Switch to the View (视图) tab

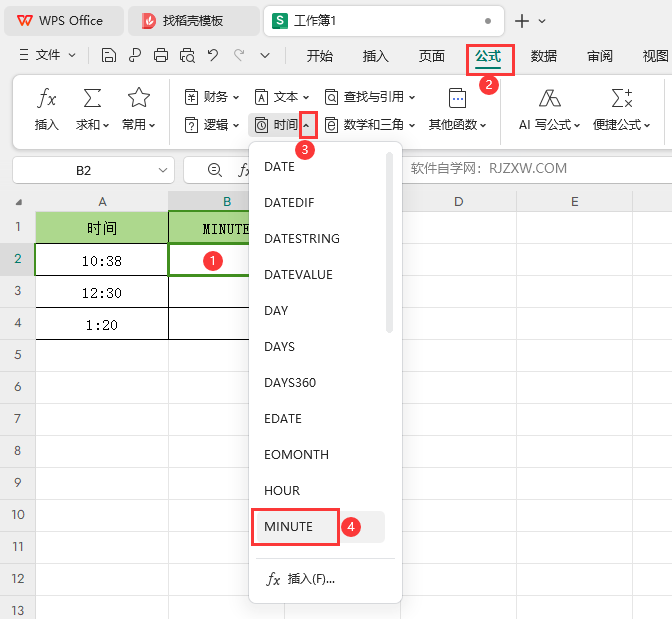(x=656, y=56)
